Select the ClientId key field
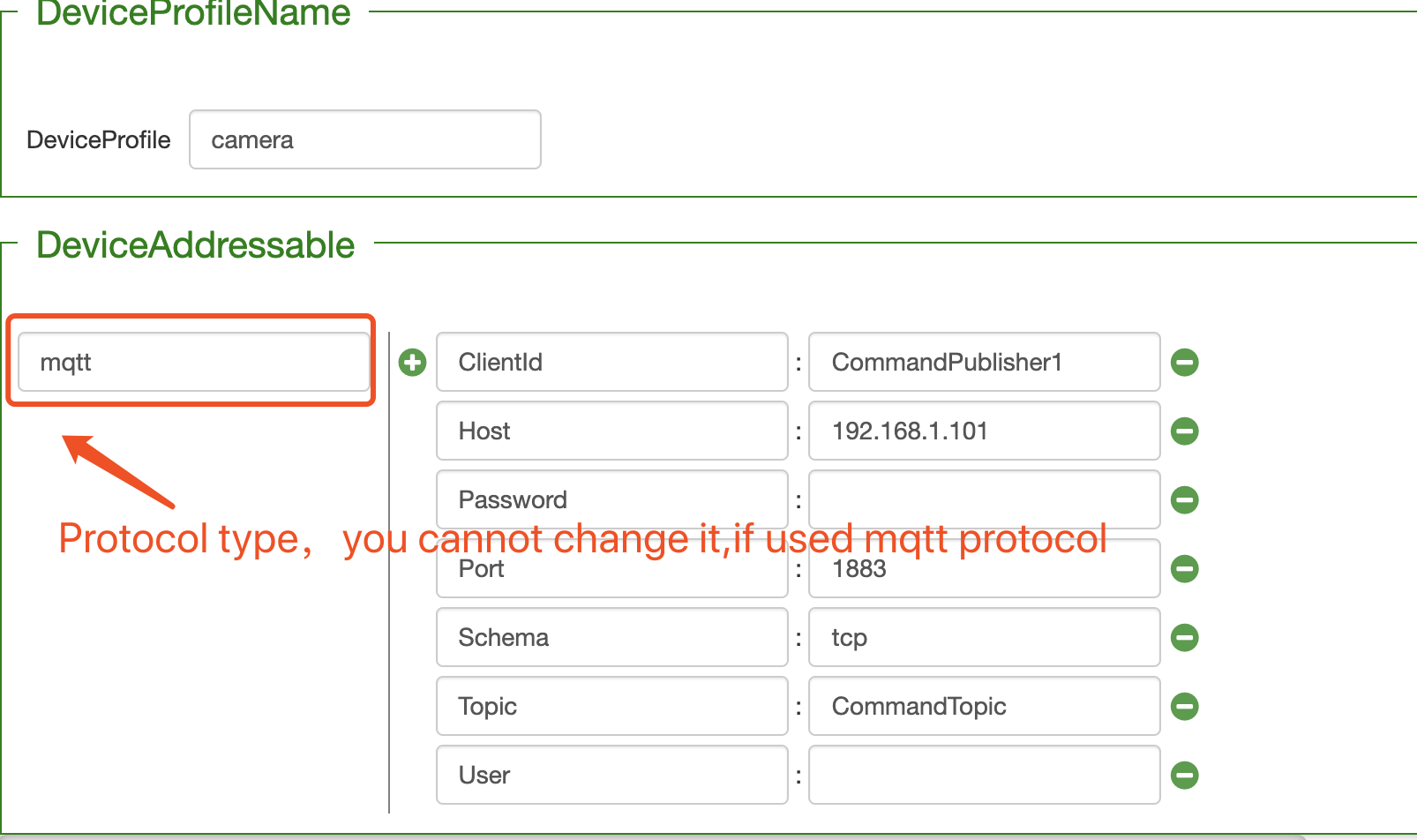This screenshot has height=840, width=1417. (x=611, y=362)
